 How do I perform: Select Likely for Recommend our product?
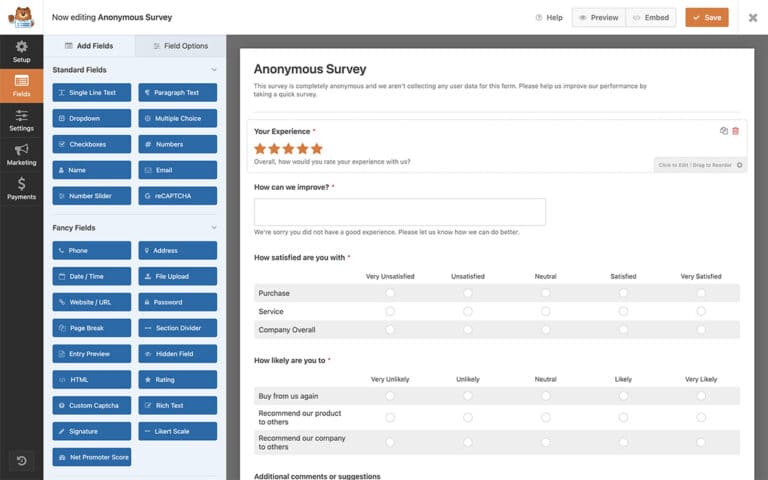(x=623, y=417)
